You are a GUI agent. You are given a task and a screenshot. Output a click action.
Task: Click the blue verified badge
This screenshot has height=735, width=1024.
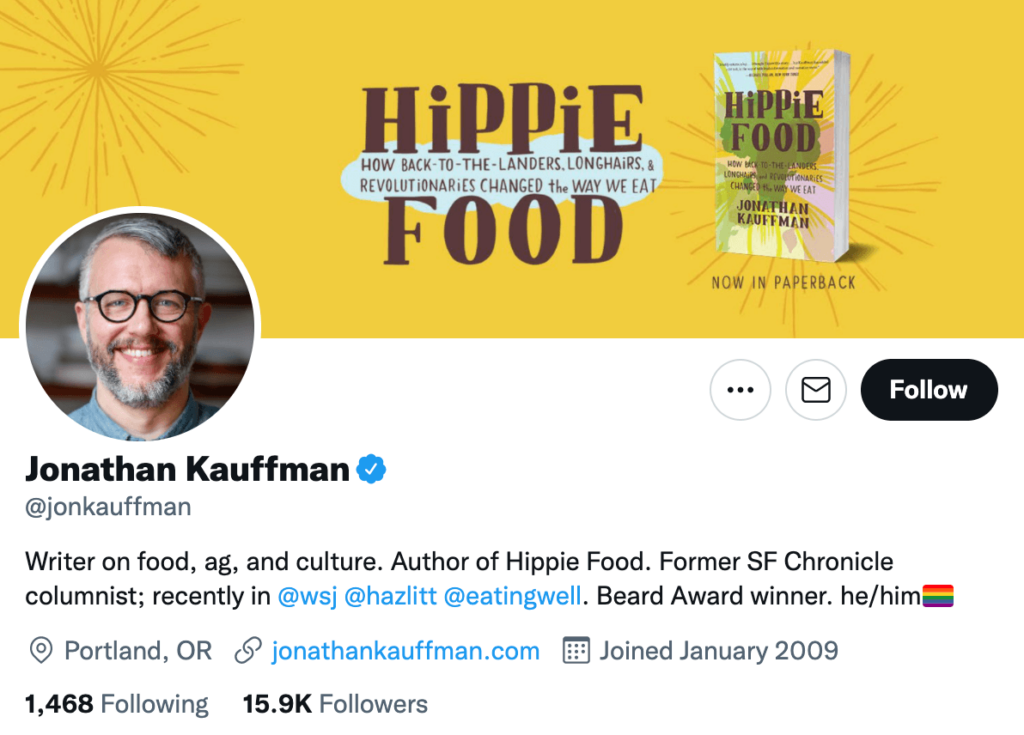373,468
